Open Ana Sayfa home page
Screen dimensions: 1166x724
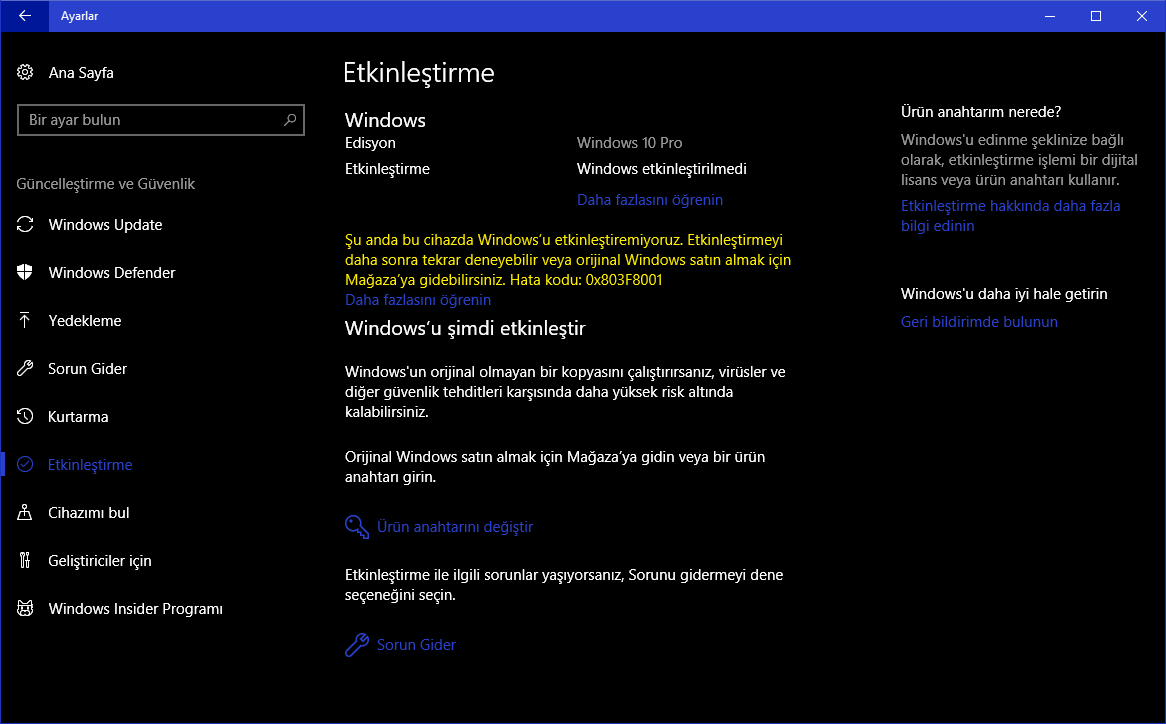[x=81, y=73]
